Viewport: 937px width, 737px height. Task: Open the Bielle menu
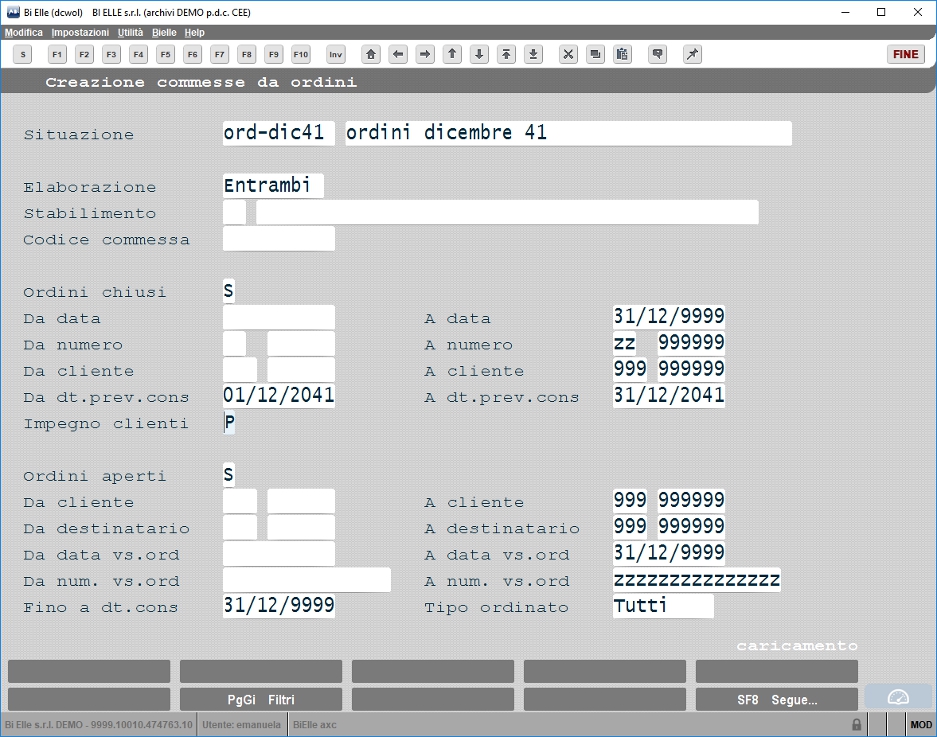[x=164, y=32]
